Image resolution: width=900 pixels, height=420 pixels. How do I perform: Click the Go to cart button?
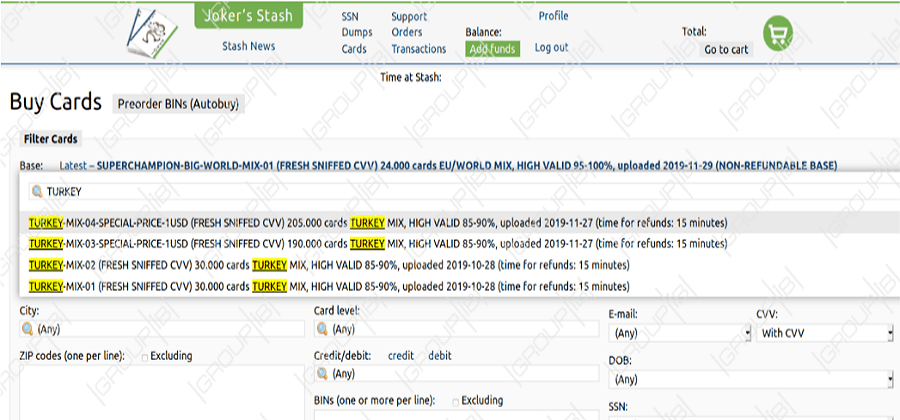(x=726, y=50)
